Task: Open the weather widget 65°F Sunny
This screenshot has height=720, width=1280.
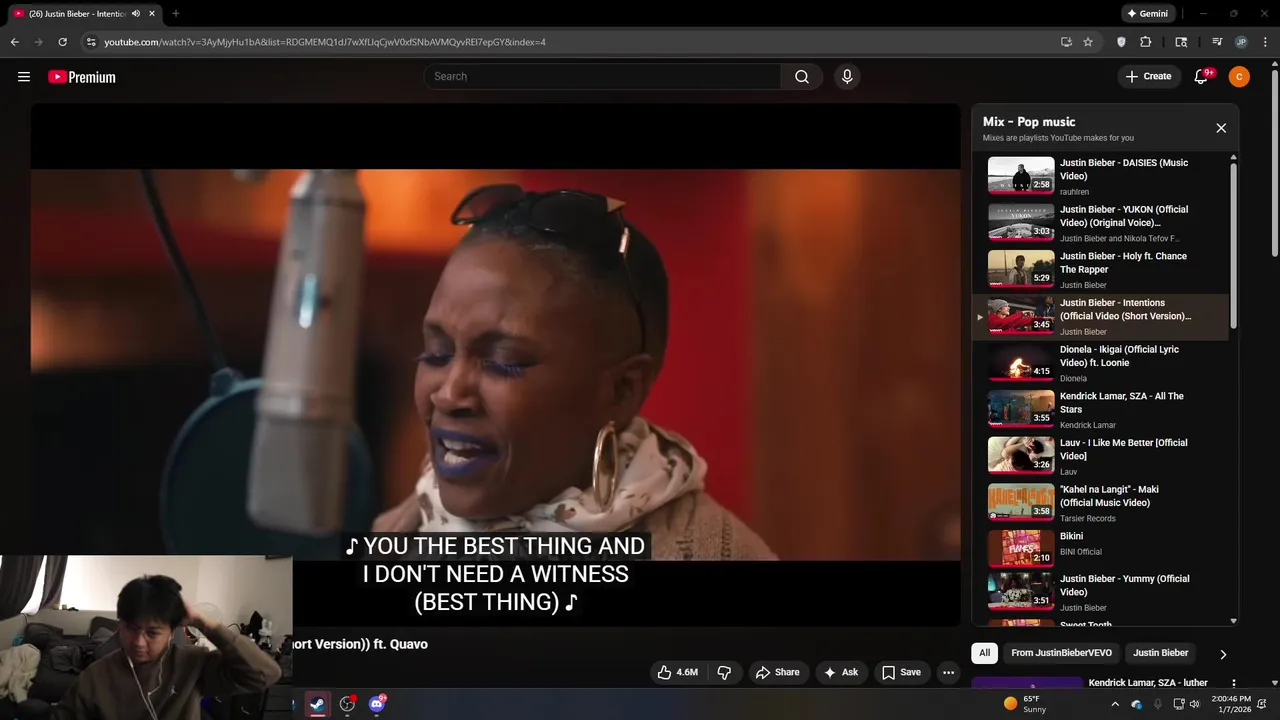Action: coord(1022,704)
